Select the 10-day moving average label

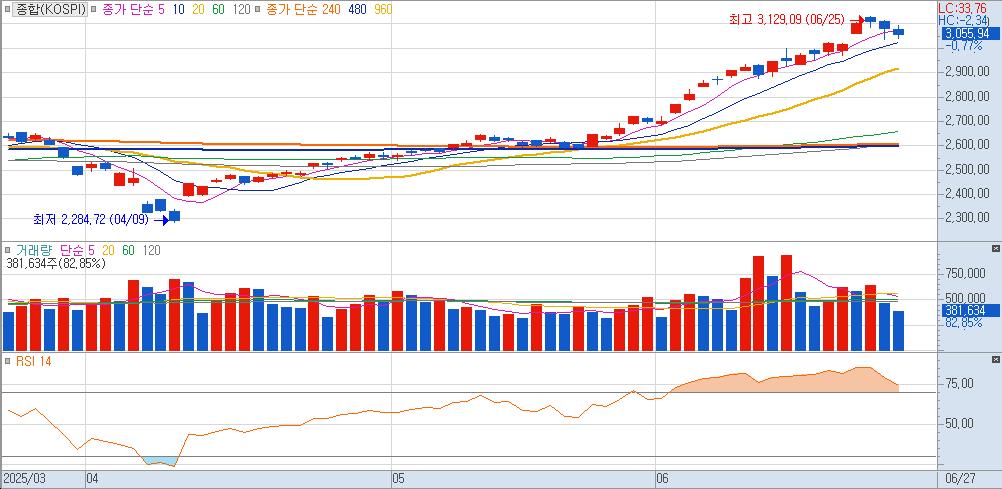[177, 10]
